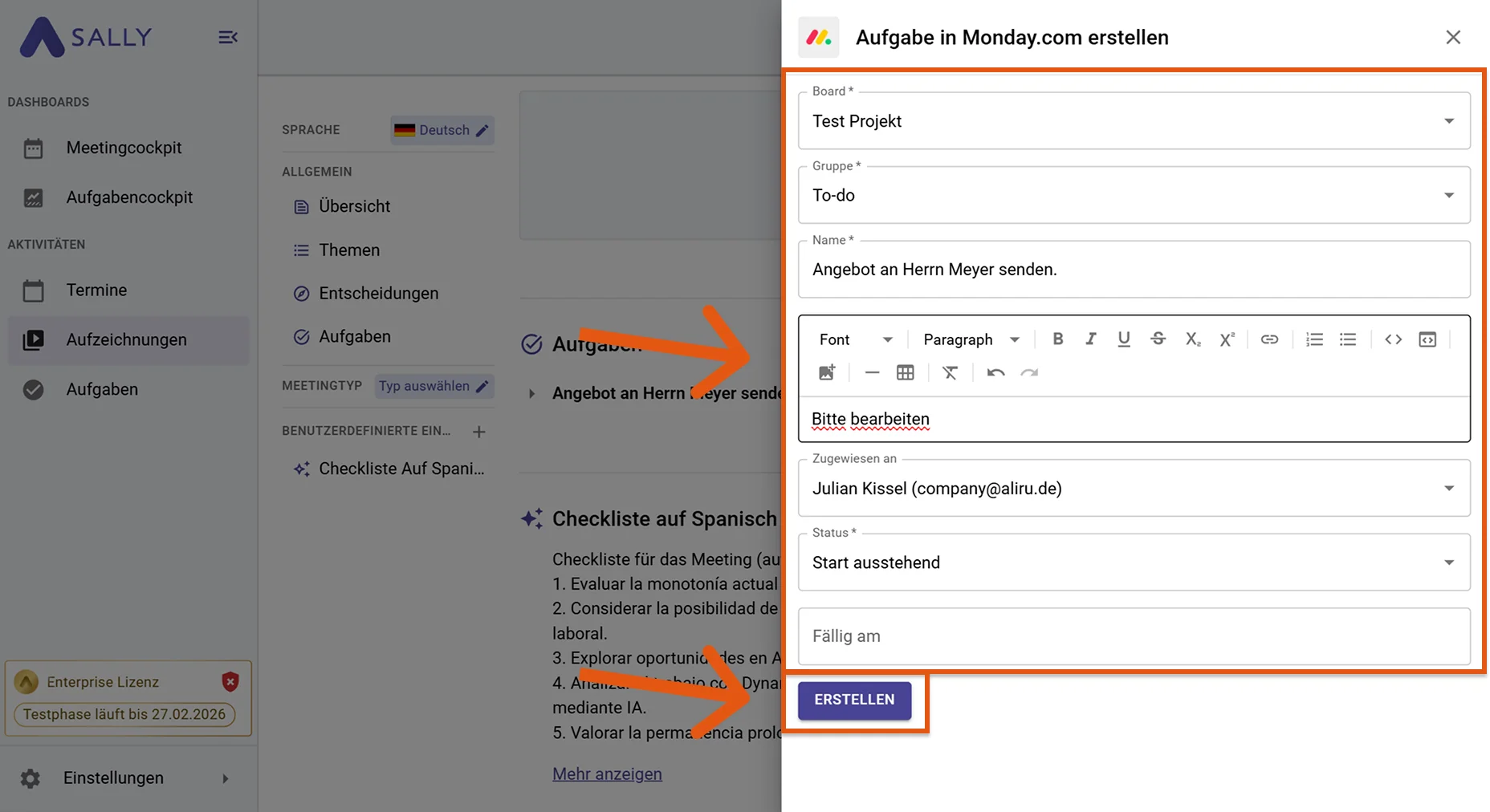Apply superscript formatting

(1227, 339)
